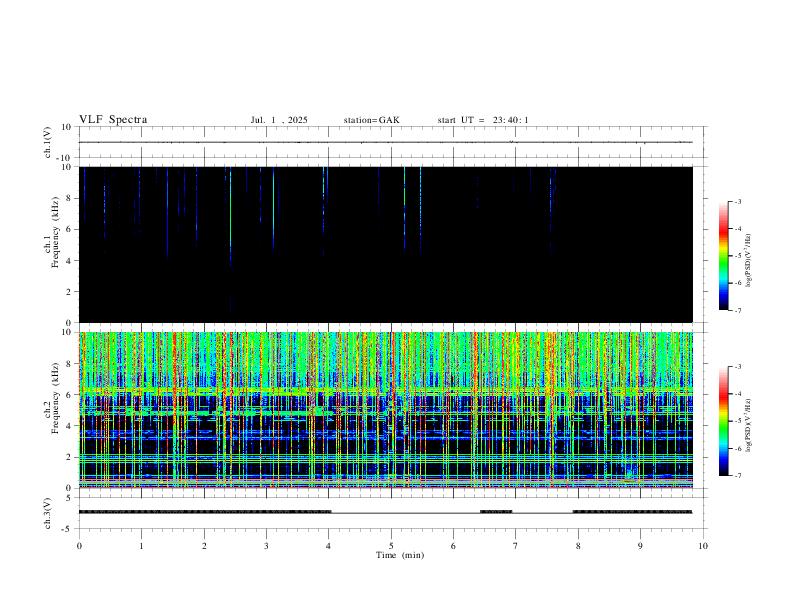
Task: Click the "-3" label on upper color bar
Action: [x=738, y=201]
